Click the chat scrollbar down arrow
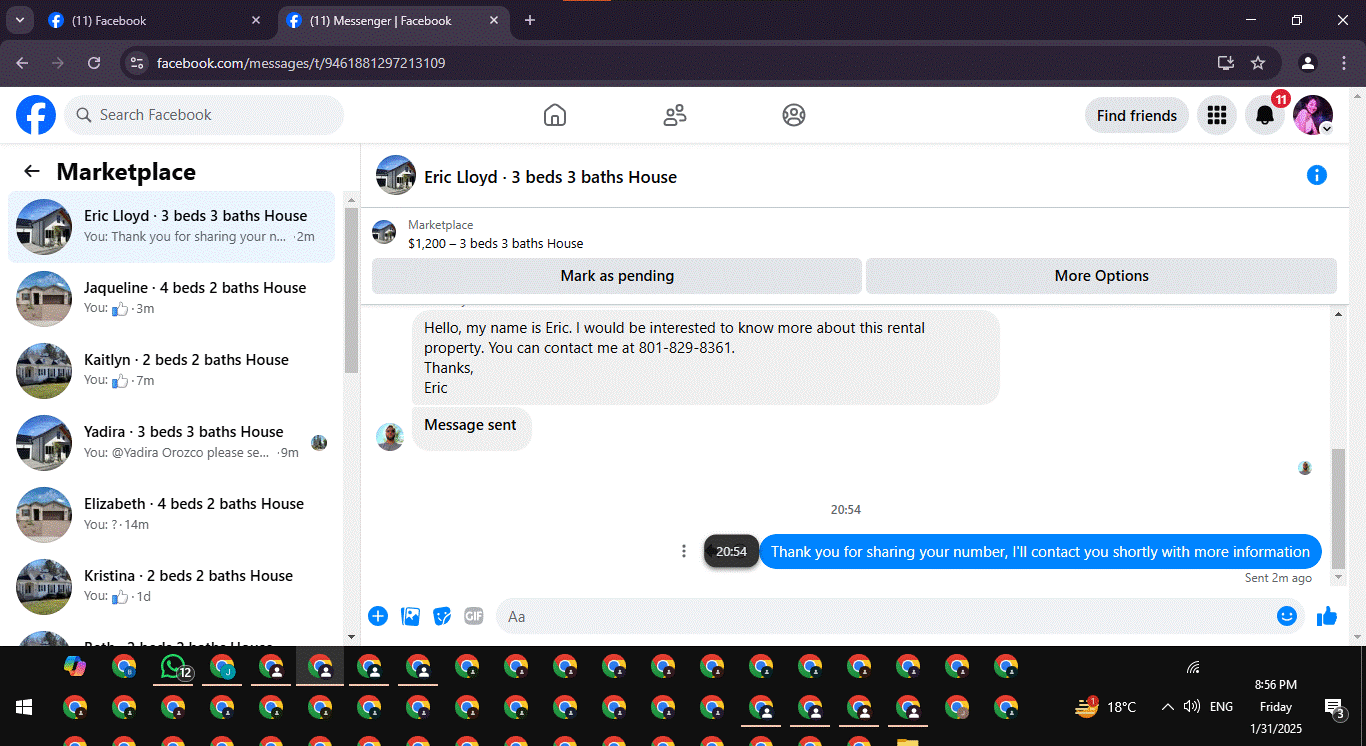The image size is (1366, 746). pyautogui.click(x=1339, y=577)
